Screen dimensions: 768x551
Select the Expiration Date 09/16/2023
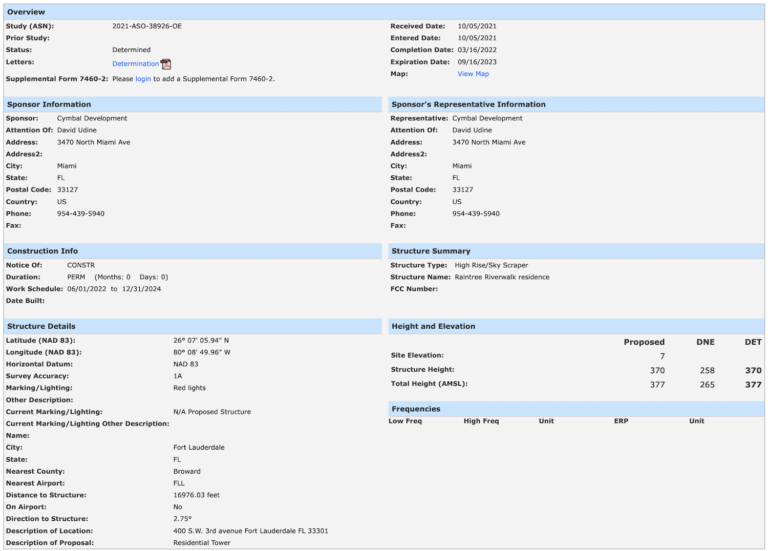477,62
